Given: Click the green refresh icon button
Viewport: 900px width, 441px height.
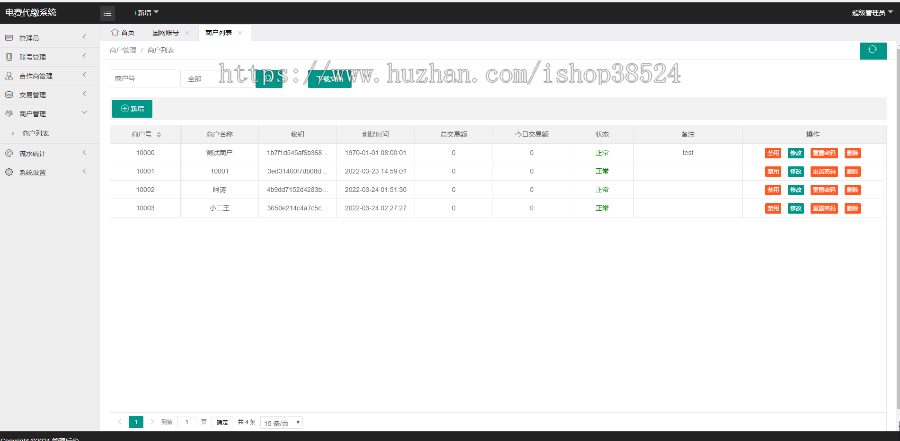Looking at the screenshot, I should [x=872, y=50].
